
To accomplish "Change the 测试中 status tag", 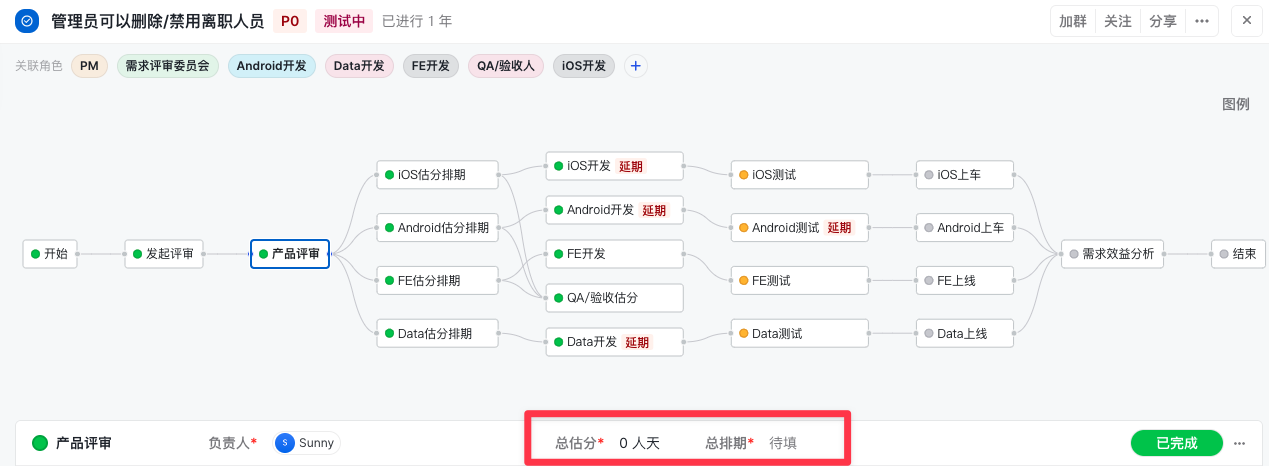I will coord(344,21).
